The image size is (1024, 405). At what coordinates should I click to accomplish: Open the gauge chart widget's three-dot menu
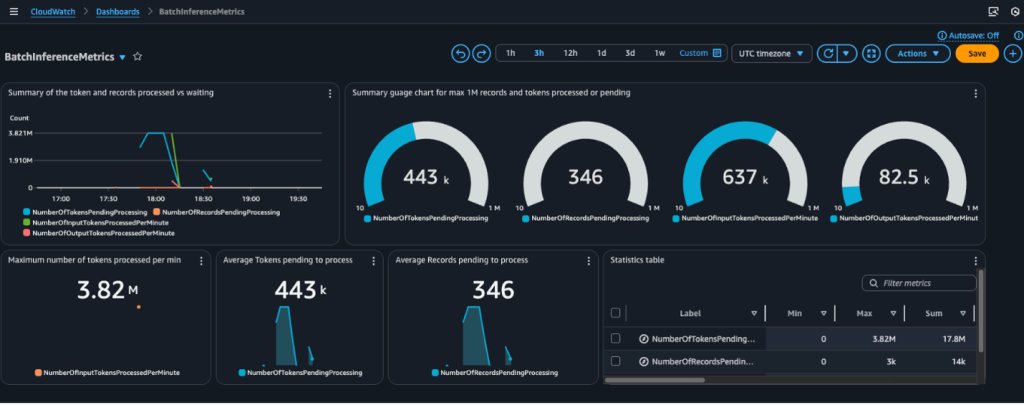point(975,93)
